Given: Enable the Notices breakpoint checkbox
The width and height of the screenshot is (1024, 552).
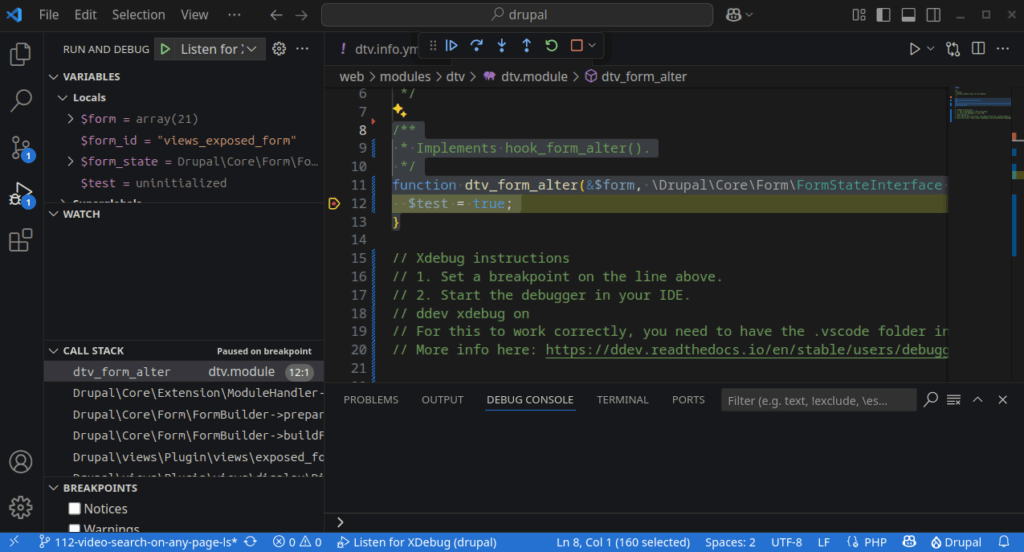Looking at the screenshot, I should click(x=74, y=508).
